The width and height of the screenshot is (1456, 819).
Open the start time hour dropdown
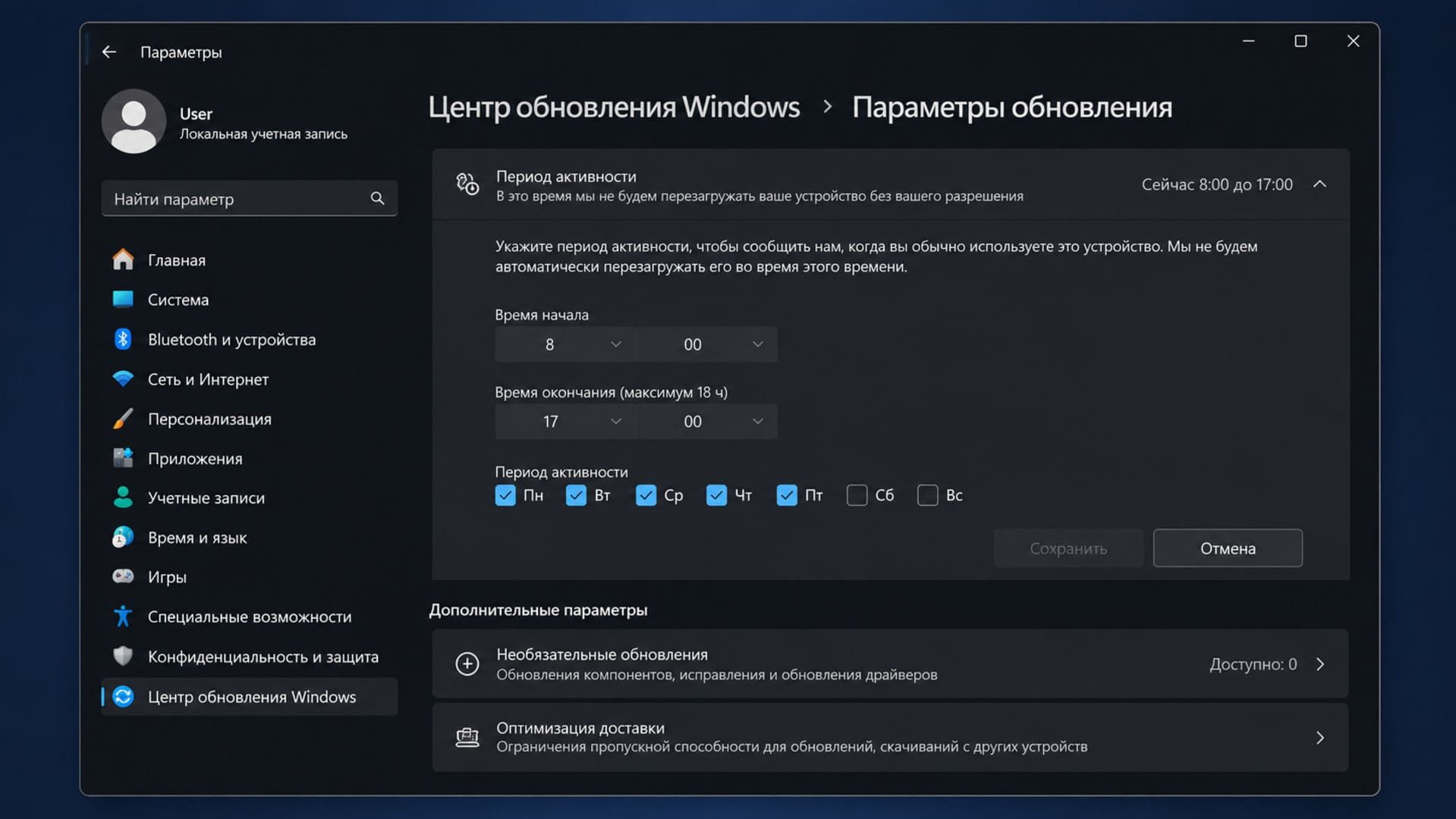point(564,344)
